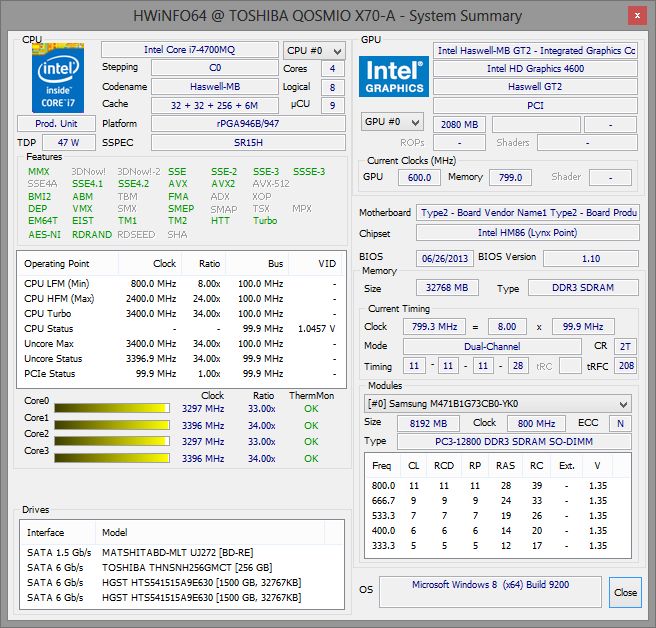This screenshot has width=656, height=628.
Task: Click the Core3 usage bar
Action: pos(112,458)
